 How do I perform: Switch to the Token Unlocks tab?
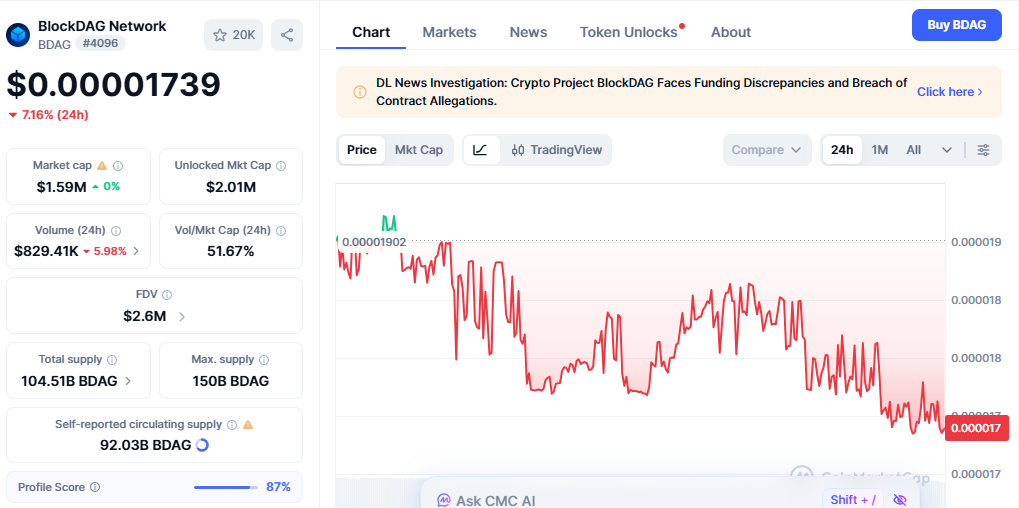click(628, 32)
